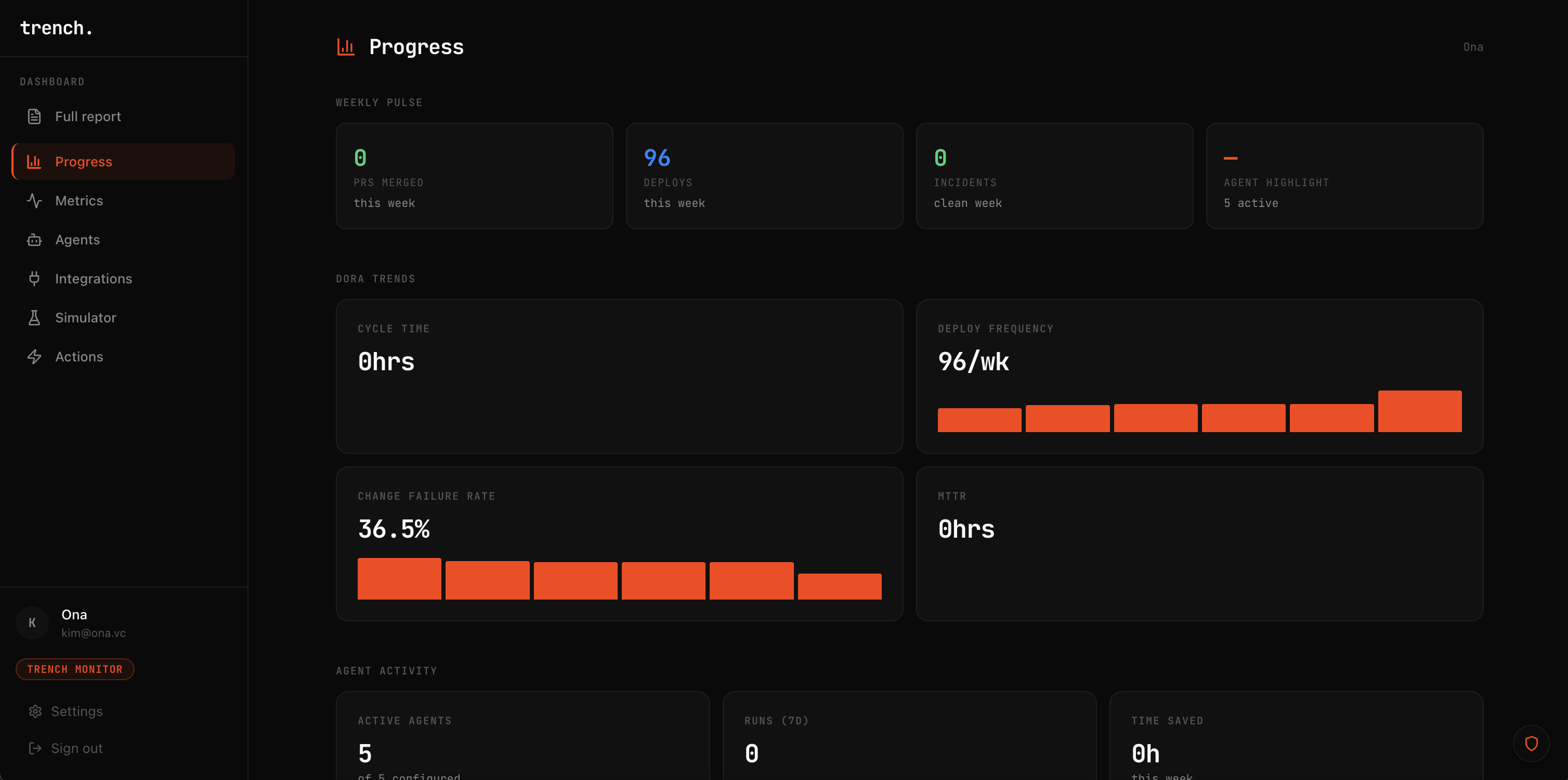Click the Integrations plug icon
This screenshot has height=780, width=1568.
pos(34,278)
